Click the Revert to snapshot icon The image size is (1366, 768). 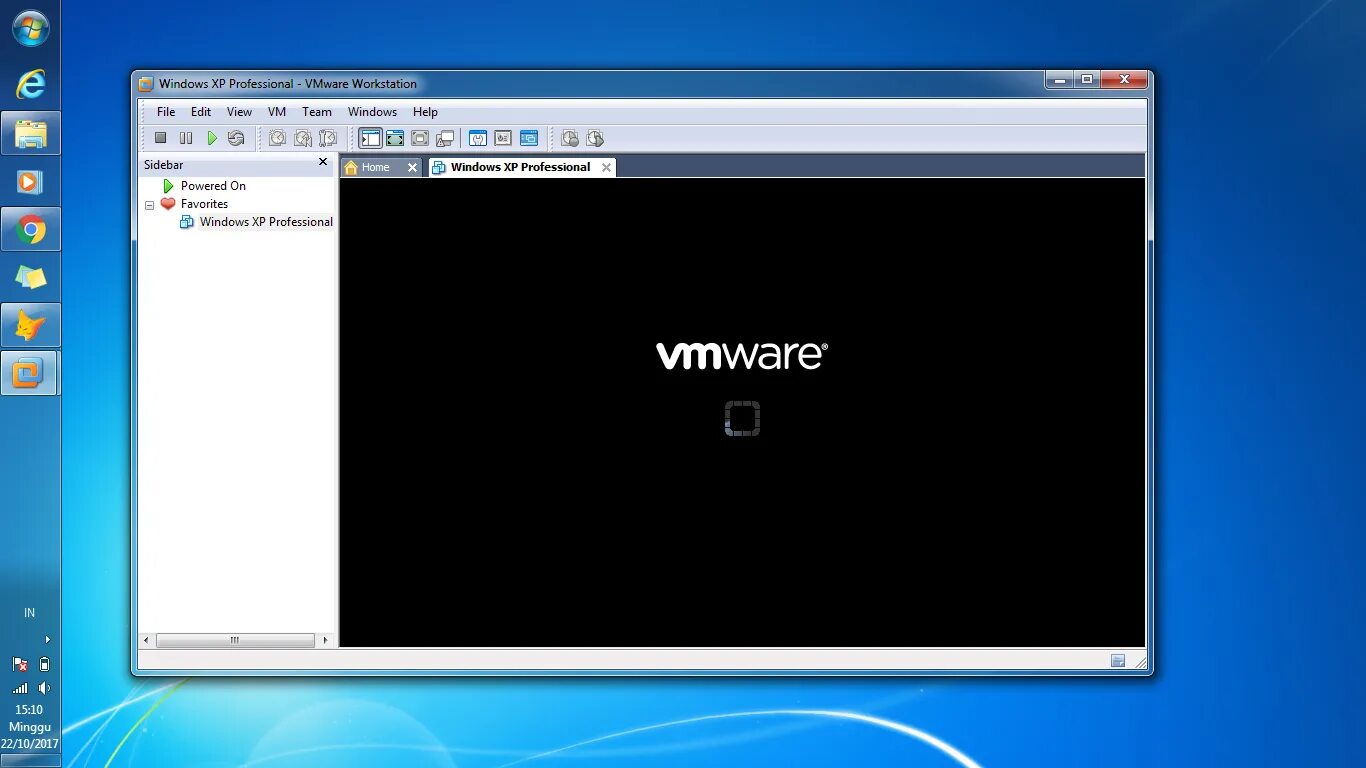tap(303, 138)
